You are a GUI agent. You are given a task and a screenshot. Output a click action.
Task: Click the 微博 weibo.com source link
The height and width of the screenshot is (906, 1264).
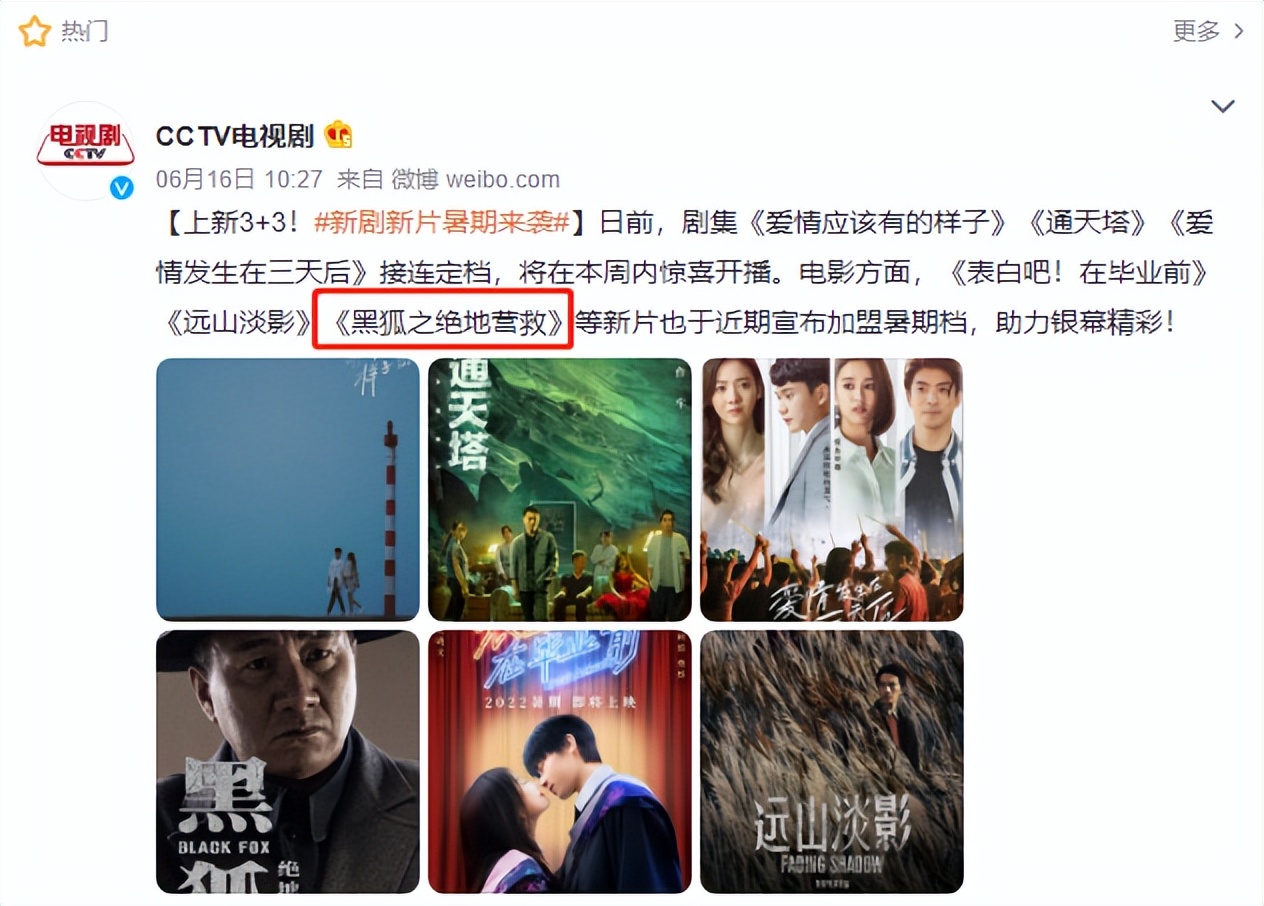(475, 179)
